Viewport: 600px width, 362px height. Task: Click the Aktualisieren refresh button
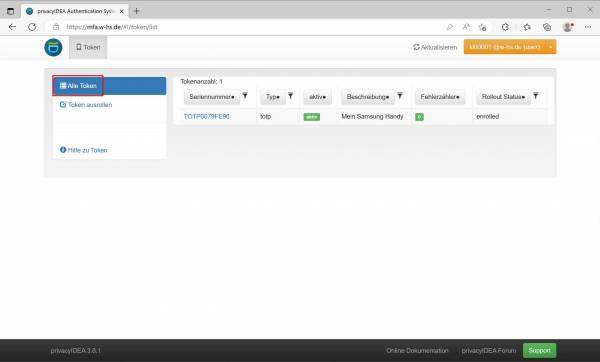[x=435, y=47]
